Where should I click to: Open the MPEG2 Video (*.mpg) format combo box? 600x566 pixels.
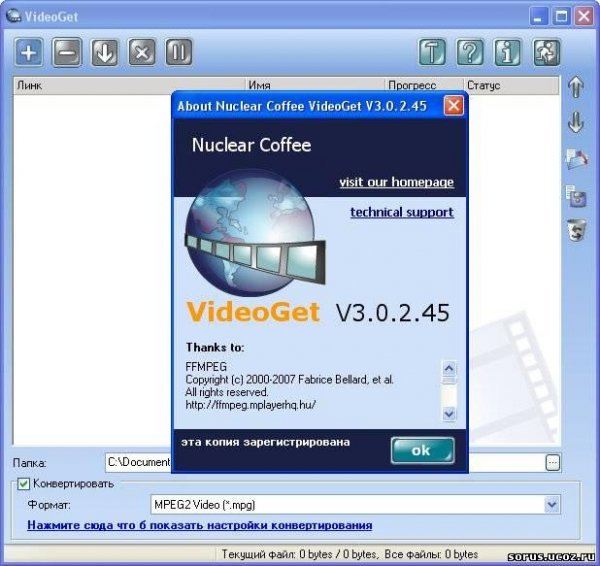point(355,505)
